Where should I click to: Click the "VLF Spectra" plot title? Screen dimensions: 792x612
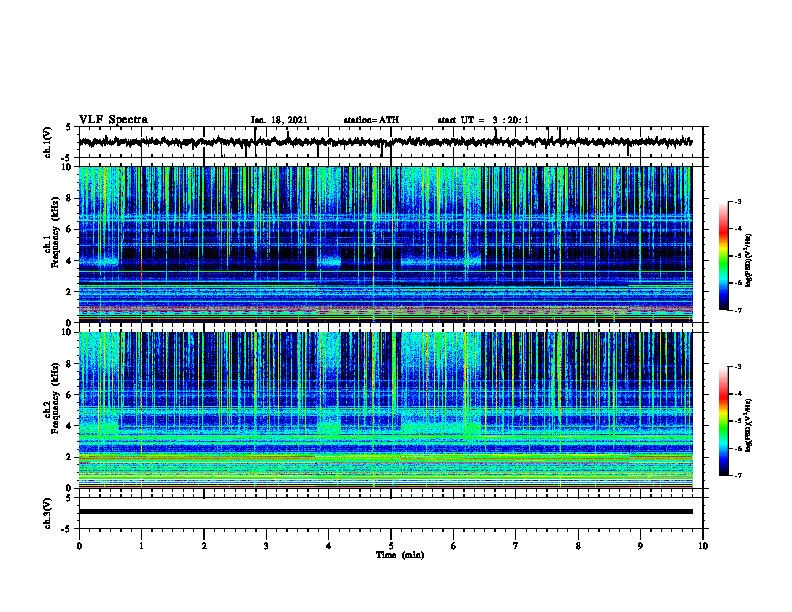click(x=113, y=120)
